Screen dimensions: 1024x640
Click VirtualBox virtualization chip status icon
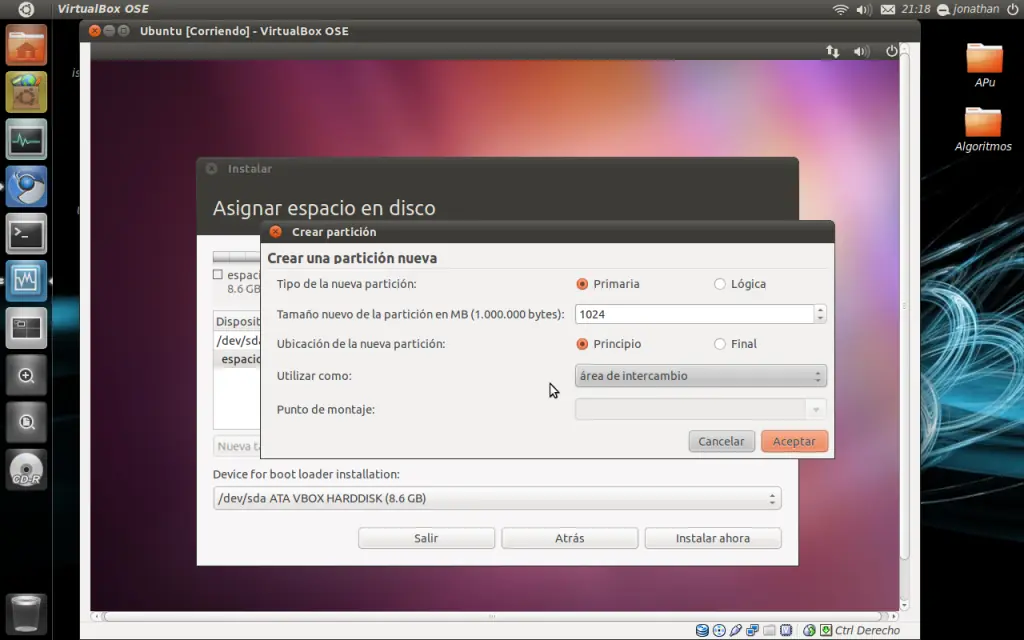tap(786, 630)
